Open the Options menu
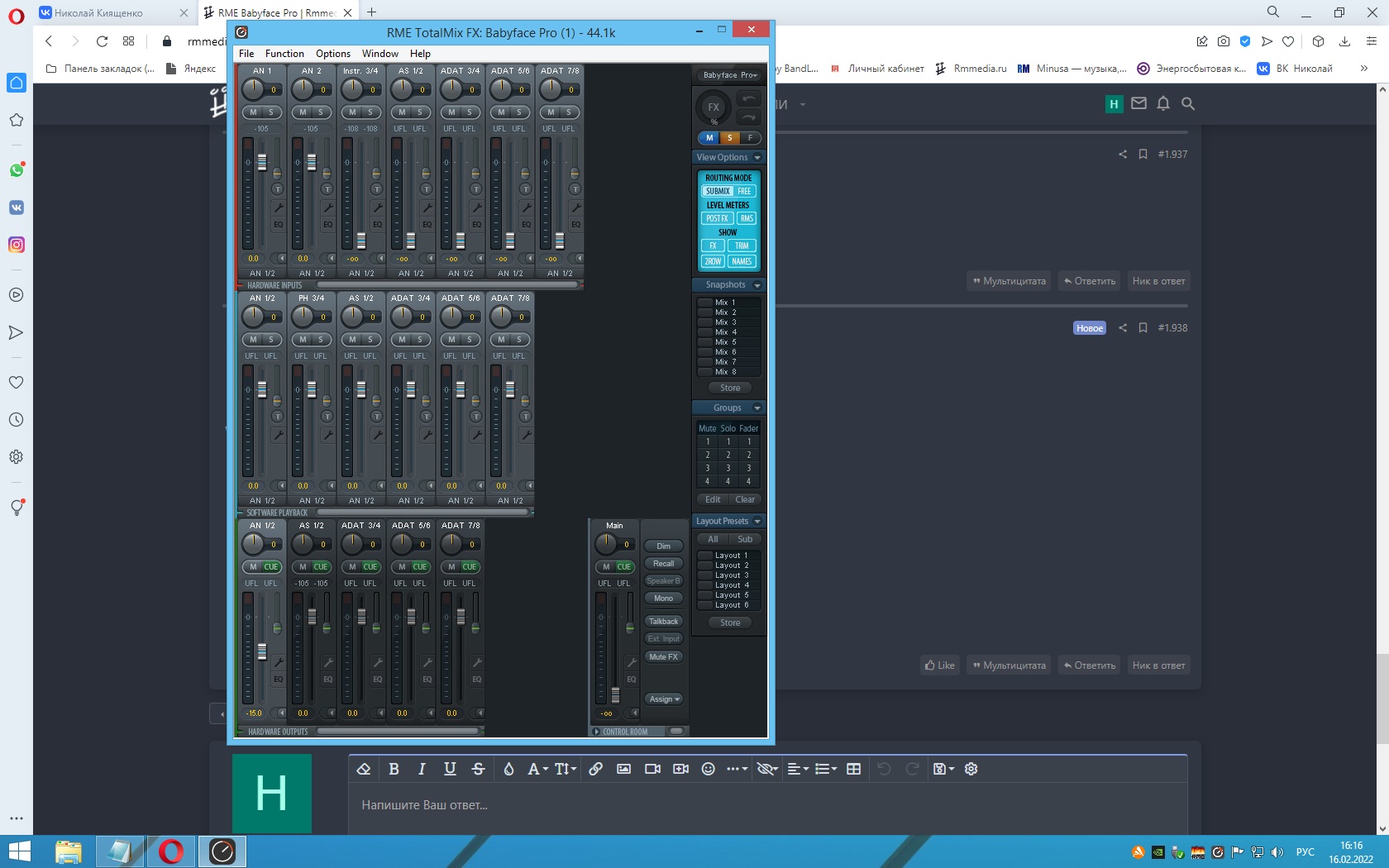The image size is (1389, 868). [x=332, y=54]
